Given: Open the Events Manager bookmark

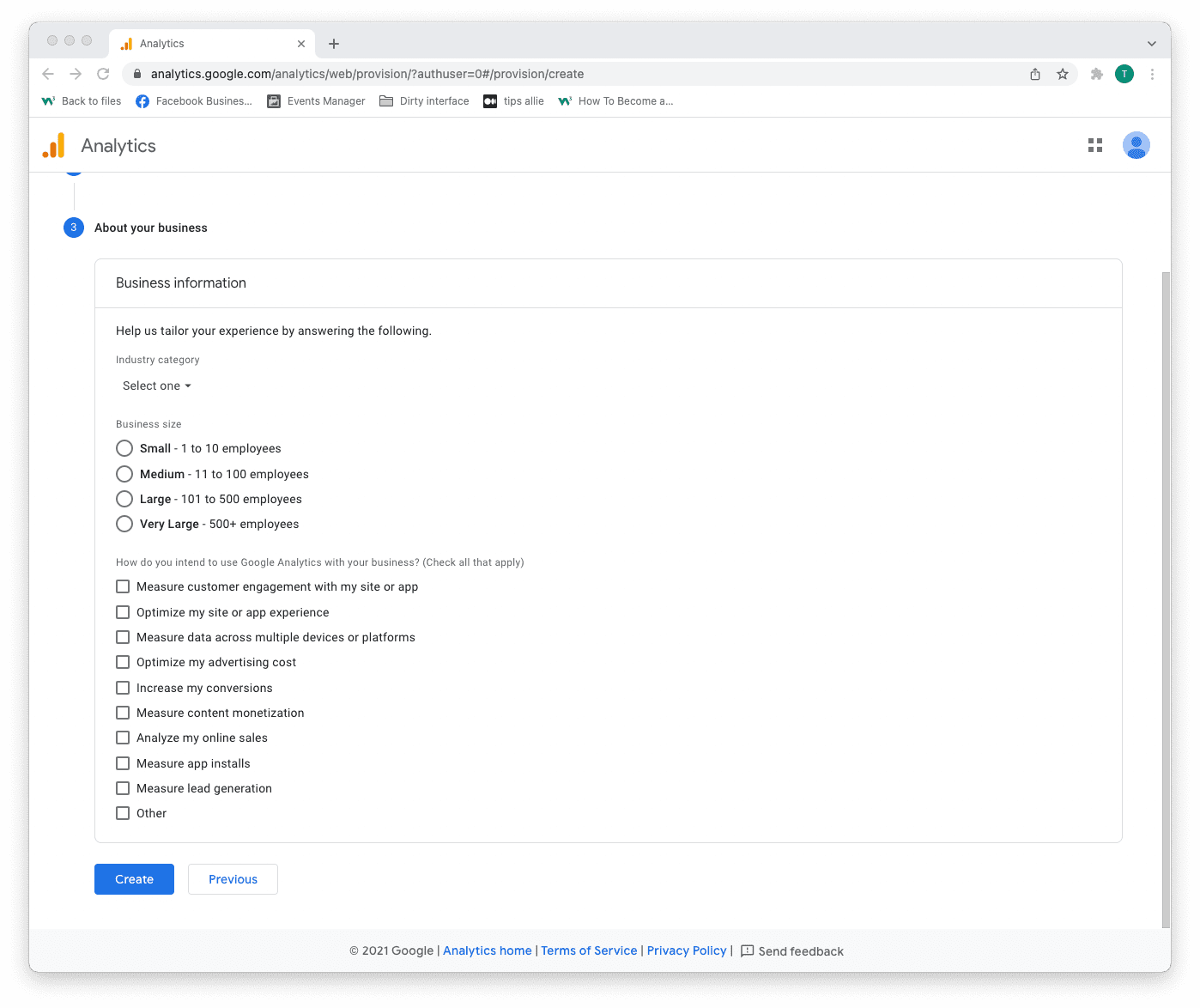Looking at the screenshot, I should [x=315, y=100].
